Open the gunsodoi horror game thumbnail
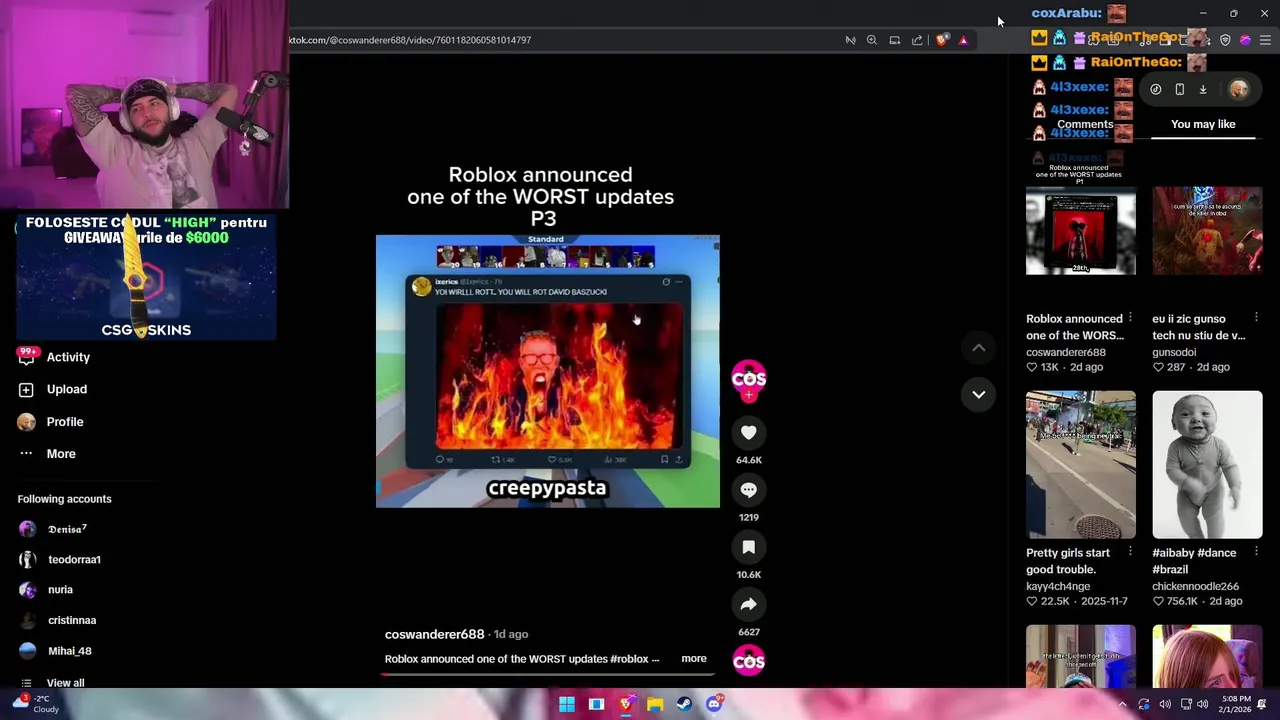Image resolution: width=1280 pixels, height=720 pixels. (x=1207, y=231)
